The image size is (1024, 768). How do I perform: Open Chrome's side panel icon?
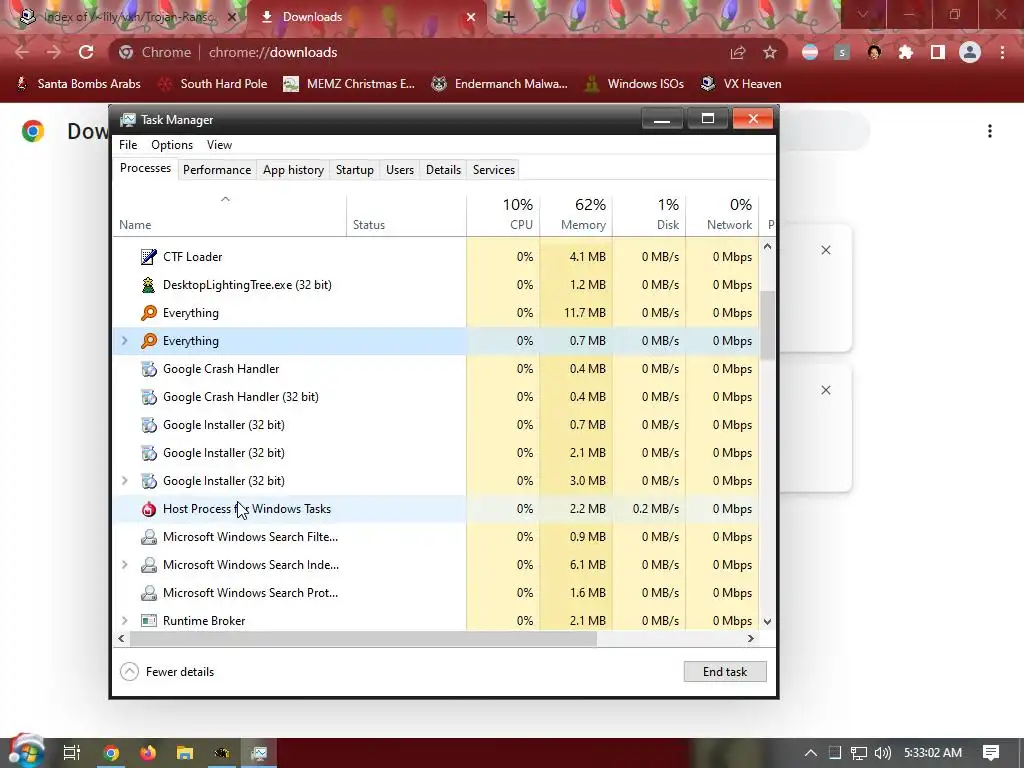(x=938, y=52)
